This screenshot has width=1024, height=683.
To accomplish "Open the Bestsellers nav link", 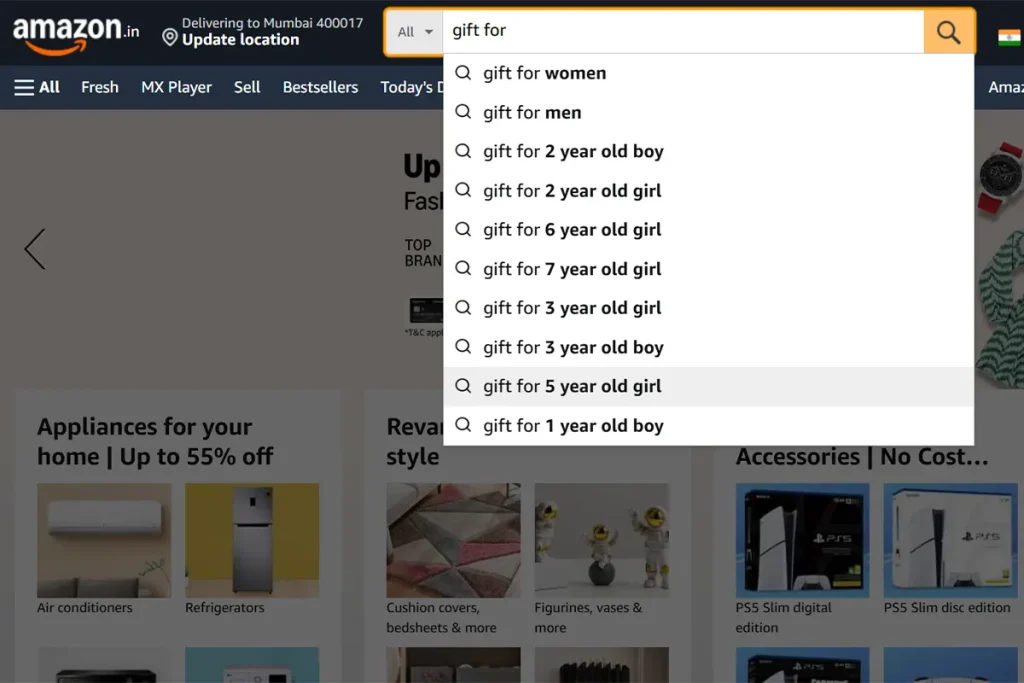I will [320, 87].
